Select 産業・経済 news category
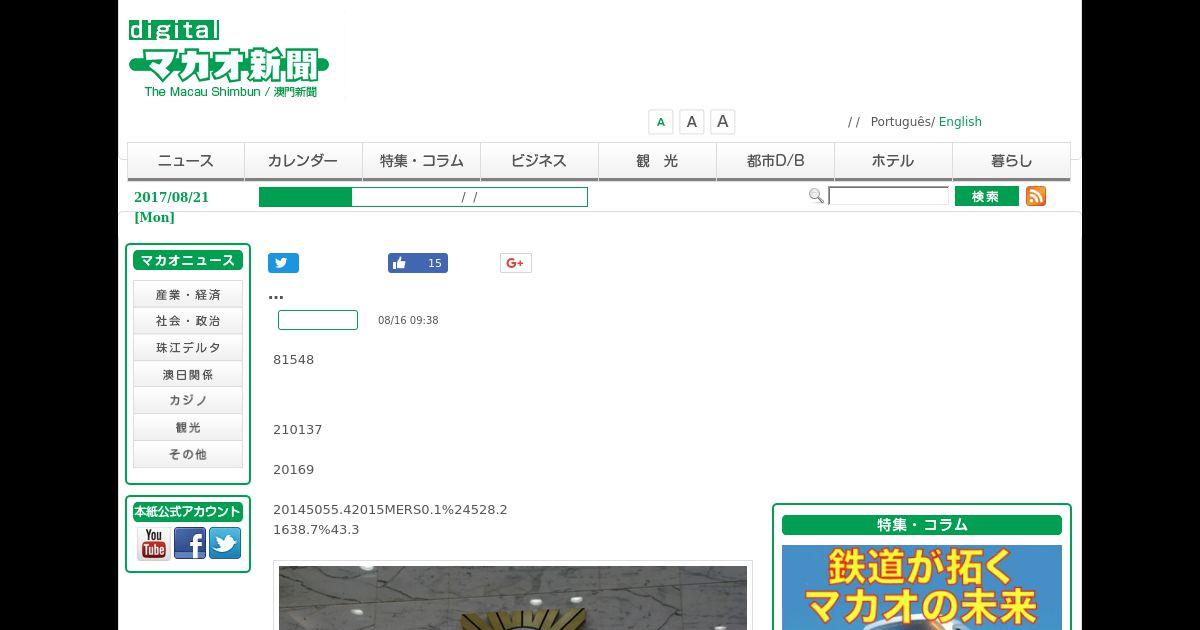The image size is (1200, 630). [x=188, y=294]
